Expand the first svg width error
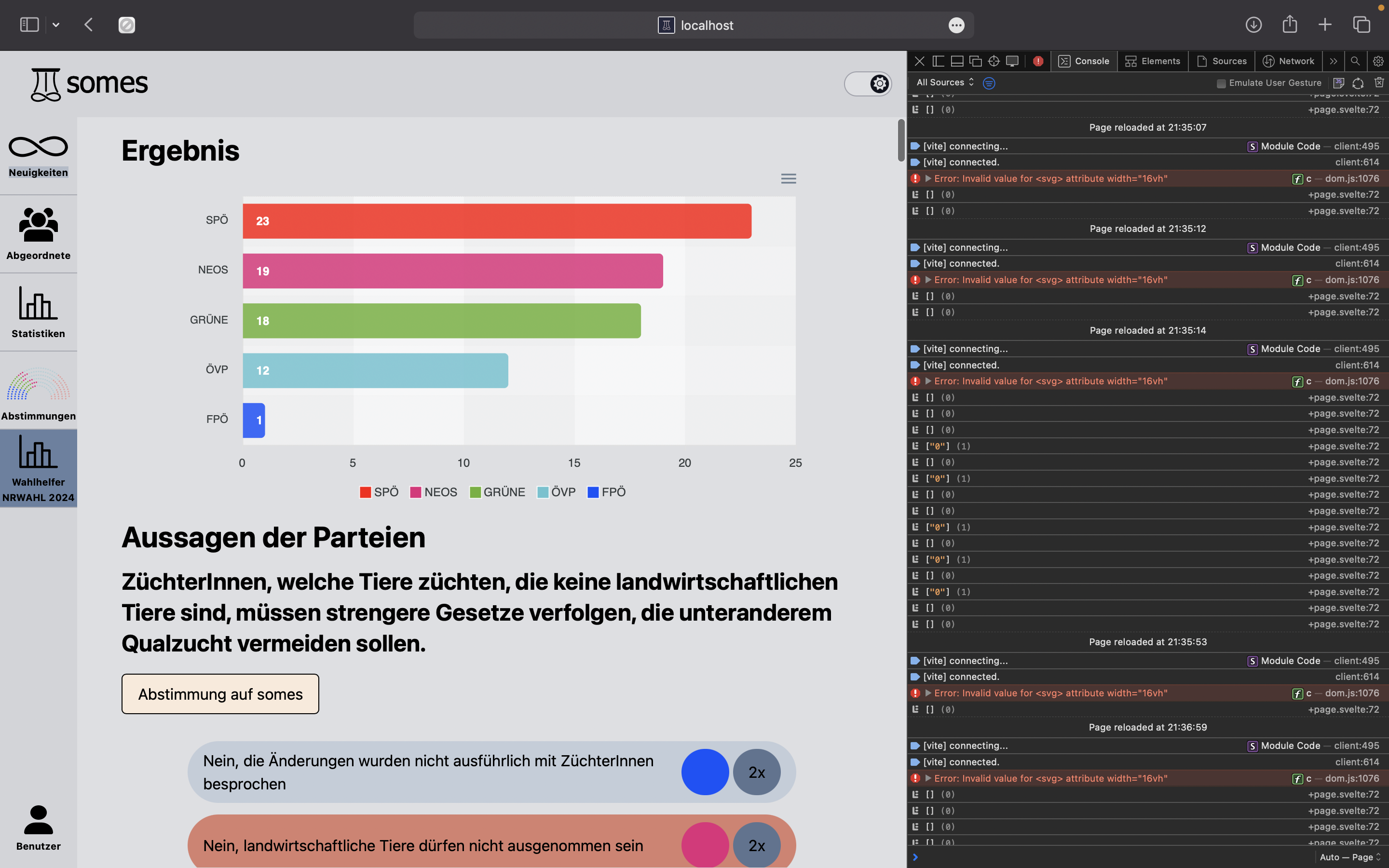The height and width of the screenshot is (868, 1389). [927, 178]
